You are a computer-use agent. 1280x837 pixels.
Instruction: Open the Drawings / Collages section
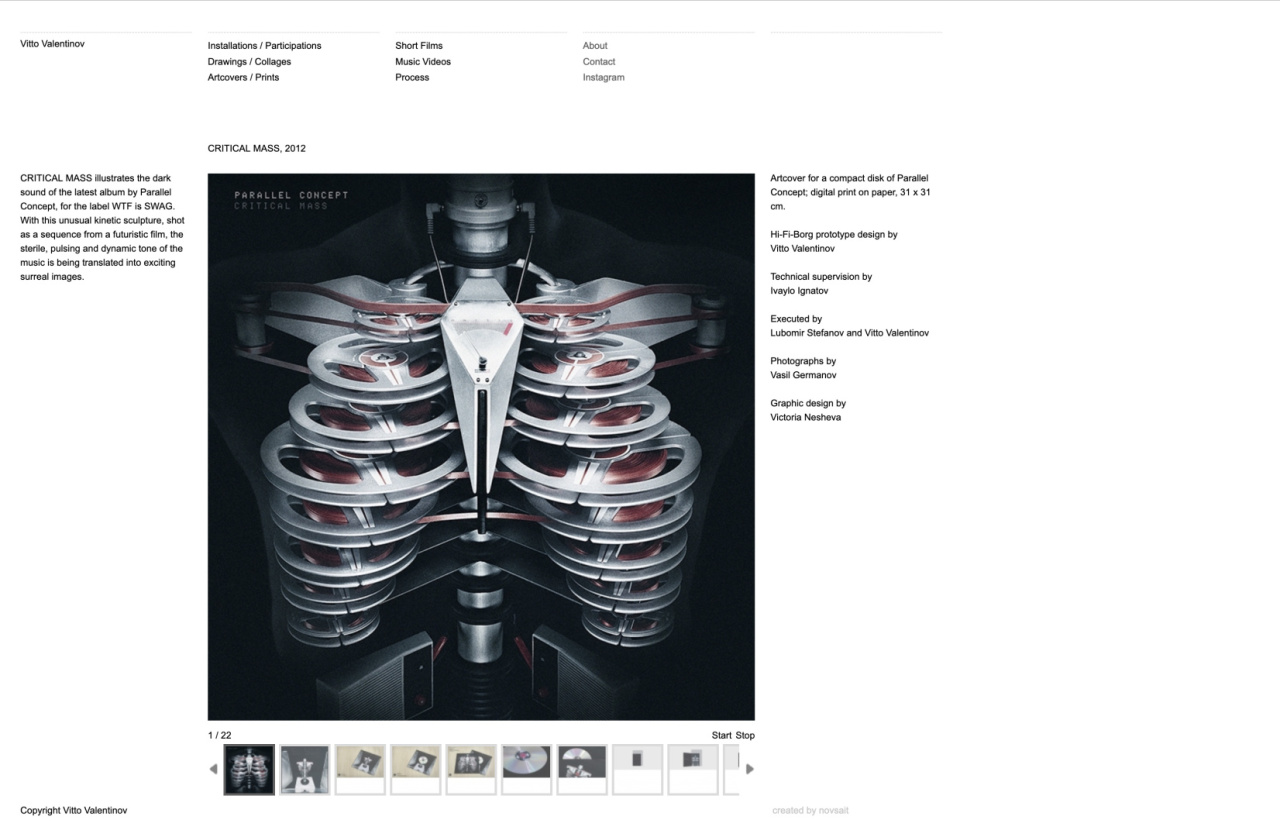(250, 62)
